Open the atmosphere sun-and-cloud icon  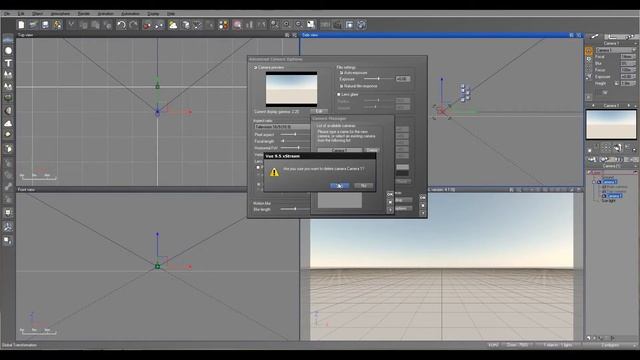point(173,25)
